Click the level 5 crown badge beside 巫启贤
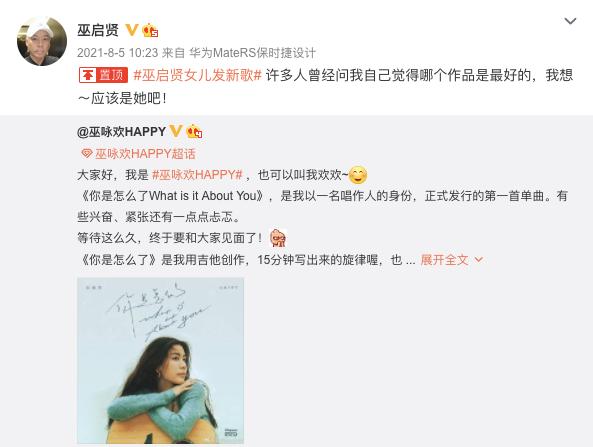 (x=150, y=30)
